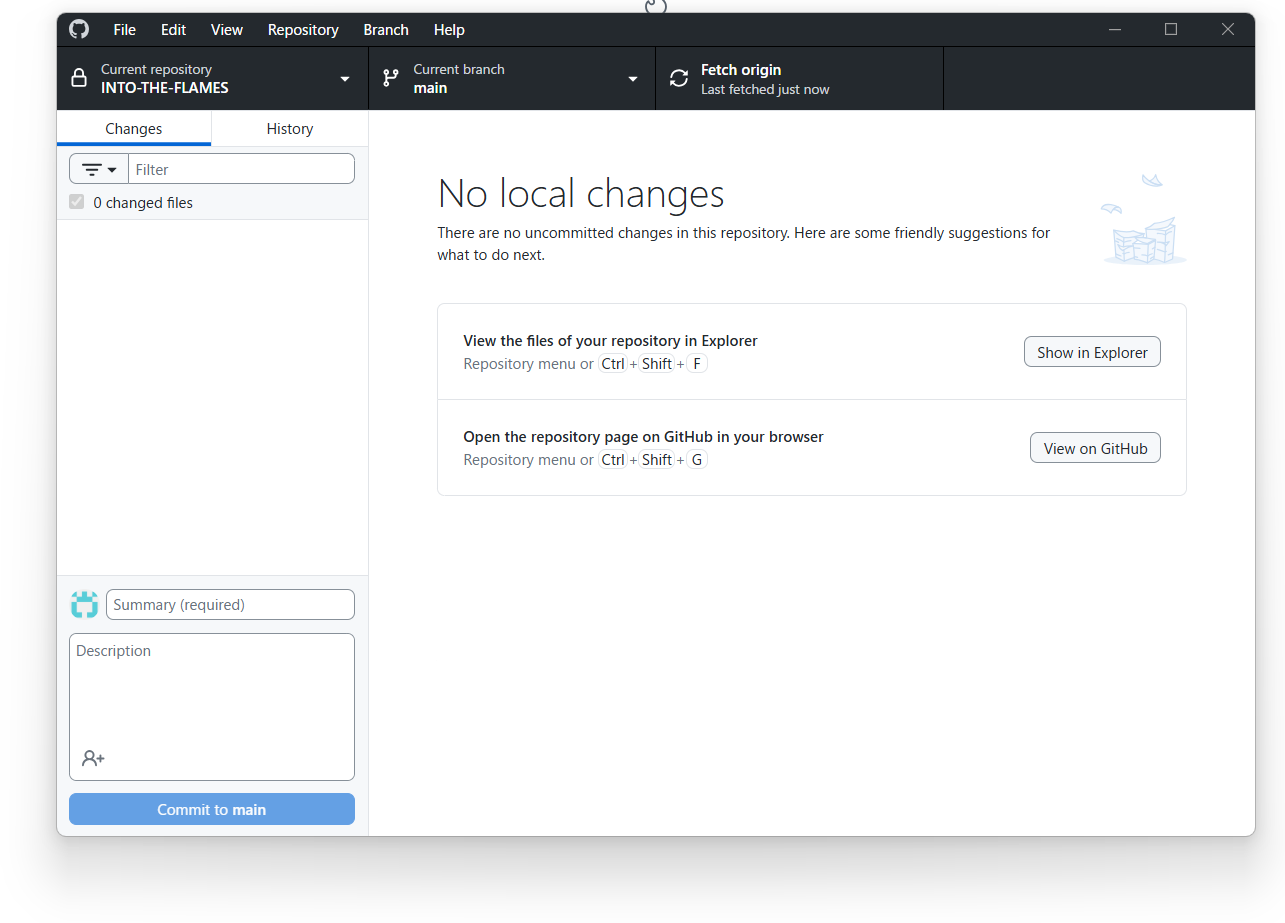This screenshot has height=923, width=1285.
Task: Click the lock icon beside Current repository
Action: [79, 78]
